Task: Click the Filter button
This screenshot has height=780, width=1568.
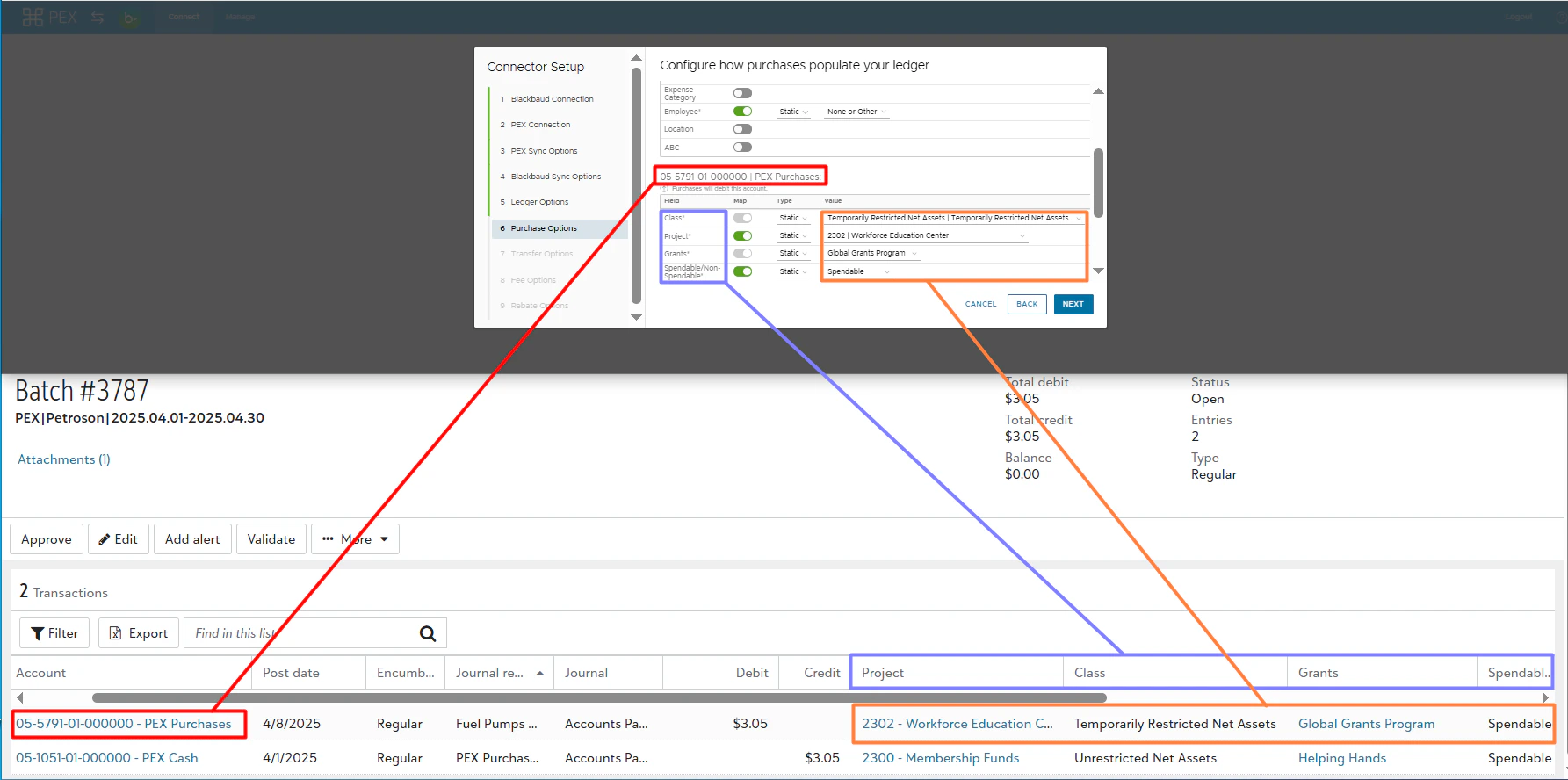Action: pyautogui.click(x=54, y=633)
